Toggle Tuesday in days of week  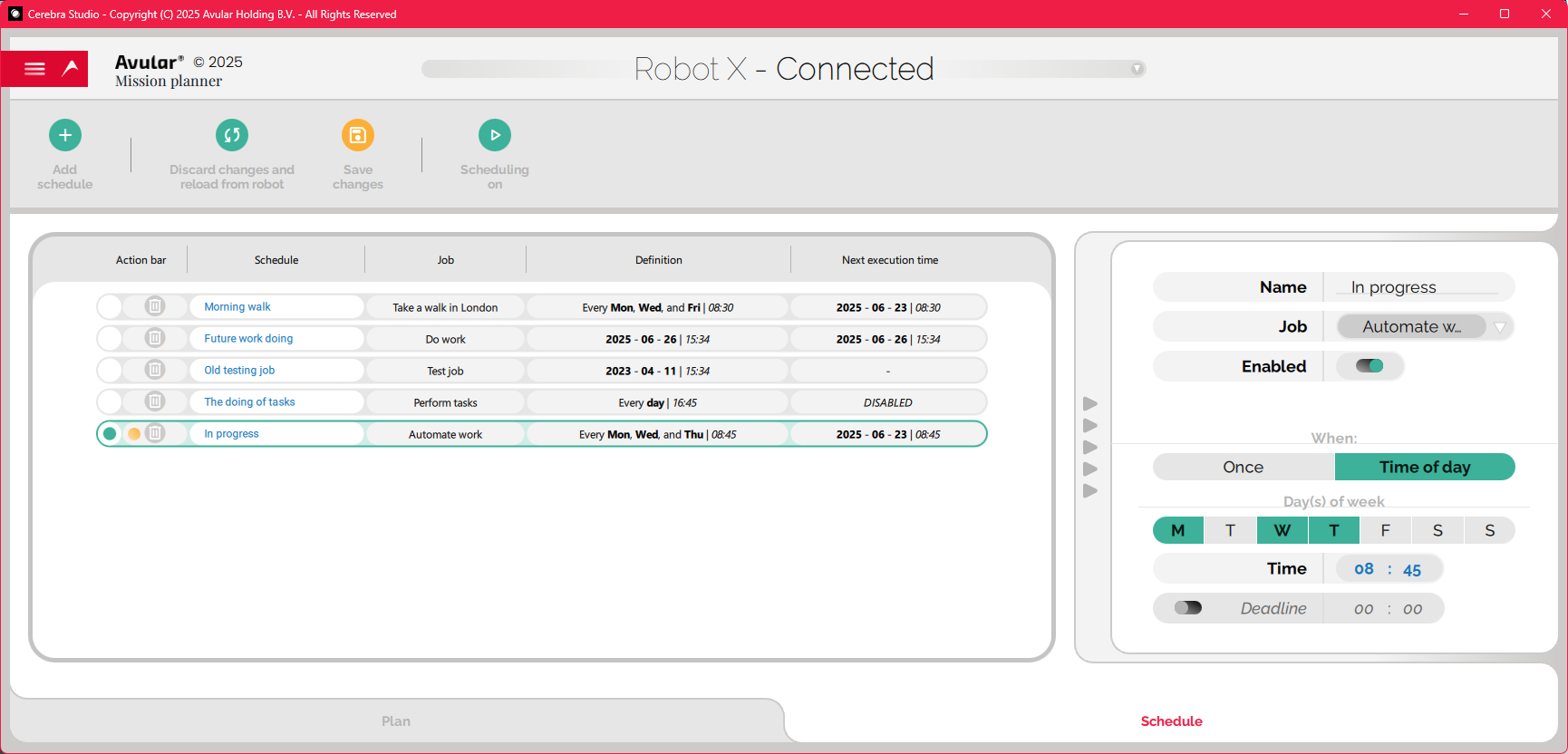coord(1230,530)
